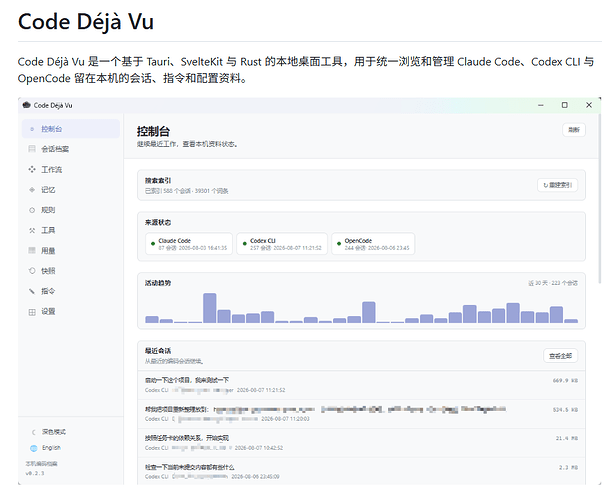Click the 规则 rules icon
Viewport: 610px width, 500px height.
[x=32, y=210]
